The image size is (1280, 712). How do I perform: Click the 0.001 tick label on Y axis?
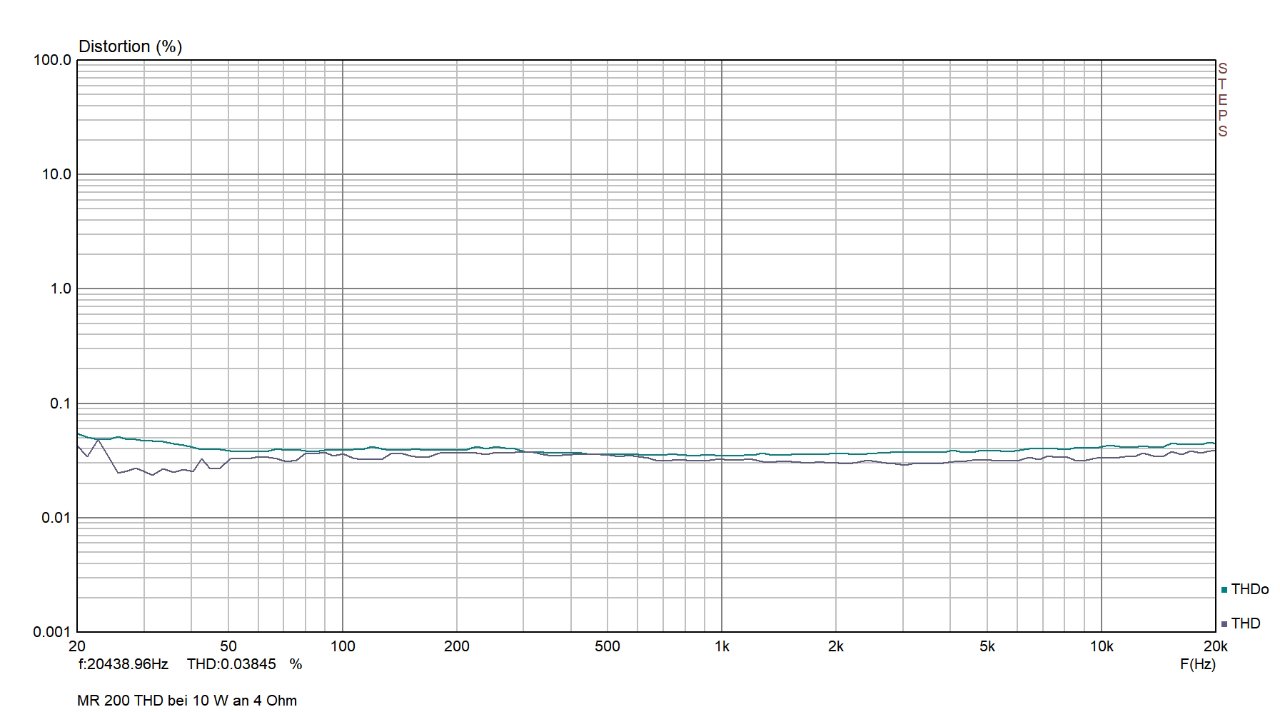(x=52, y=632)
